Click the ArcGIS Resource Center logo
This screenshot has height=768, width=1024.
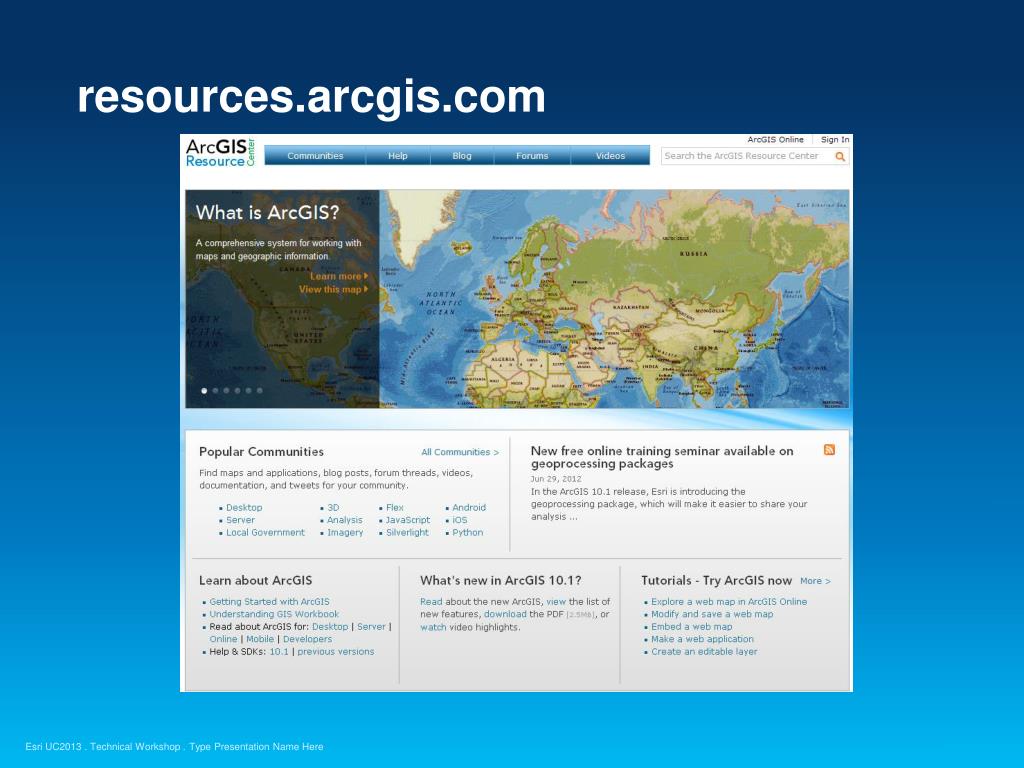[220, 153]
